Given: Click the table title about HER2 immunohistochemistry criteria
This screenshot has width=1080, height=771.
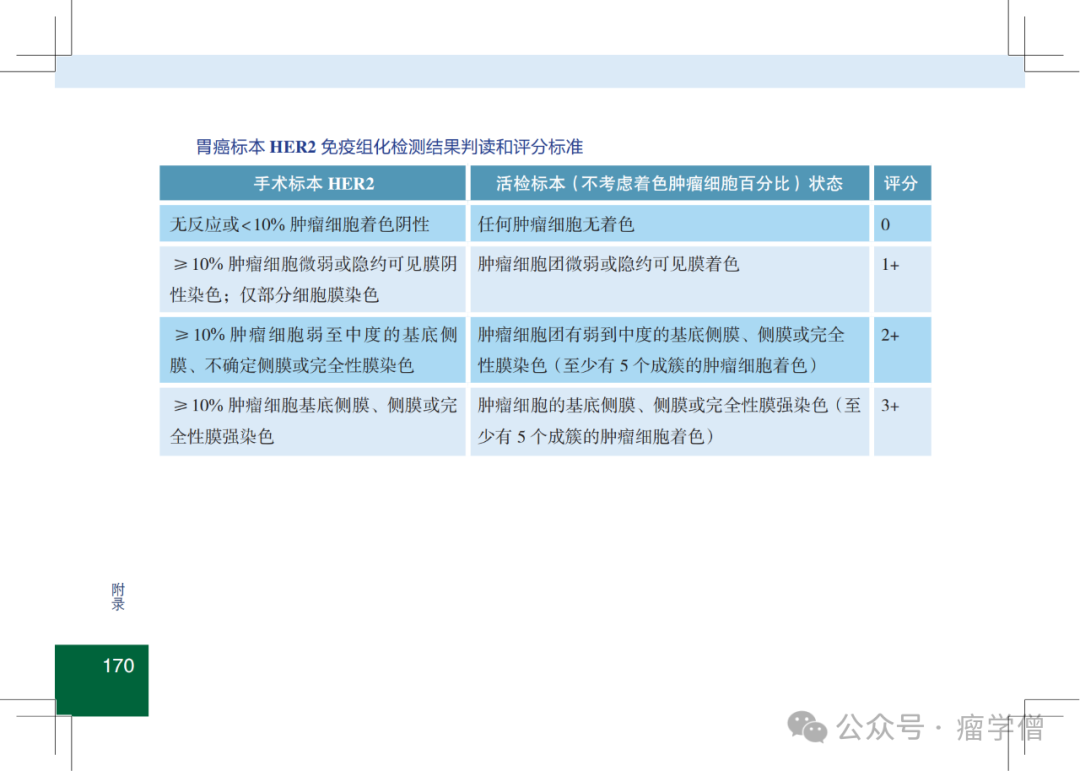Looking at the screenshot, I should click(389, 147).
